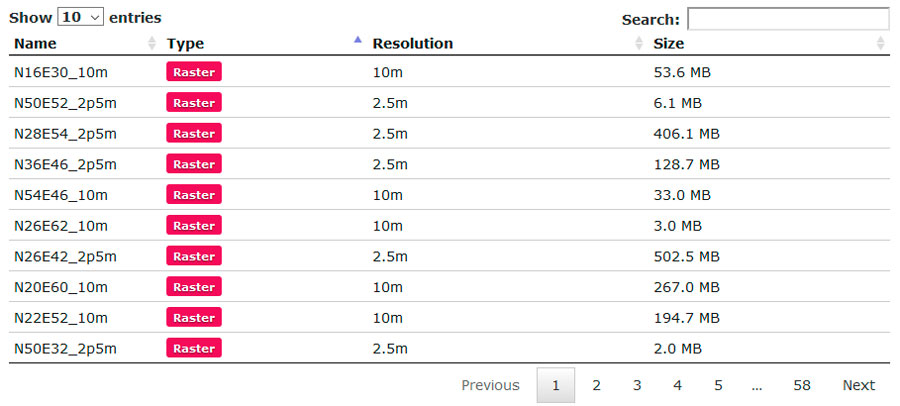Click the Resolution column sort arrows icon
Viewport: 900px width, 406px height.
(639, 43)
